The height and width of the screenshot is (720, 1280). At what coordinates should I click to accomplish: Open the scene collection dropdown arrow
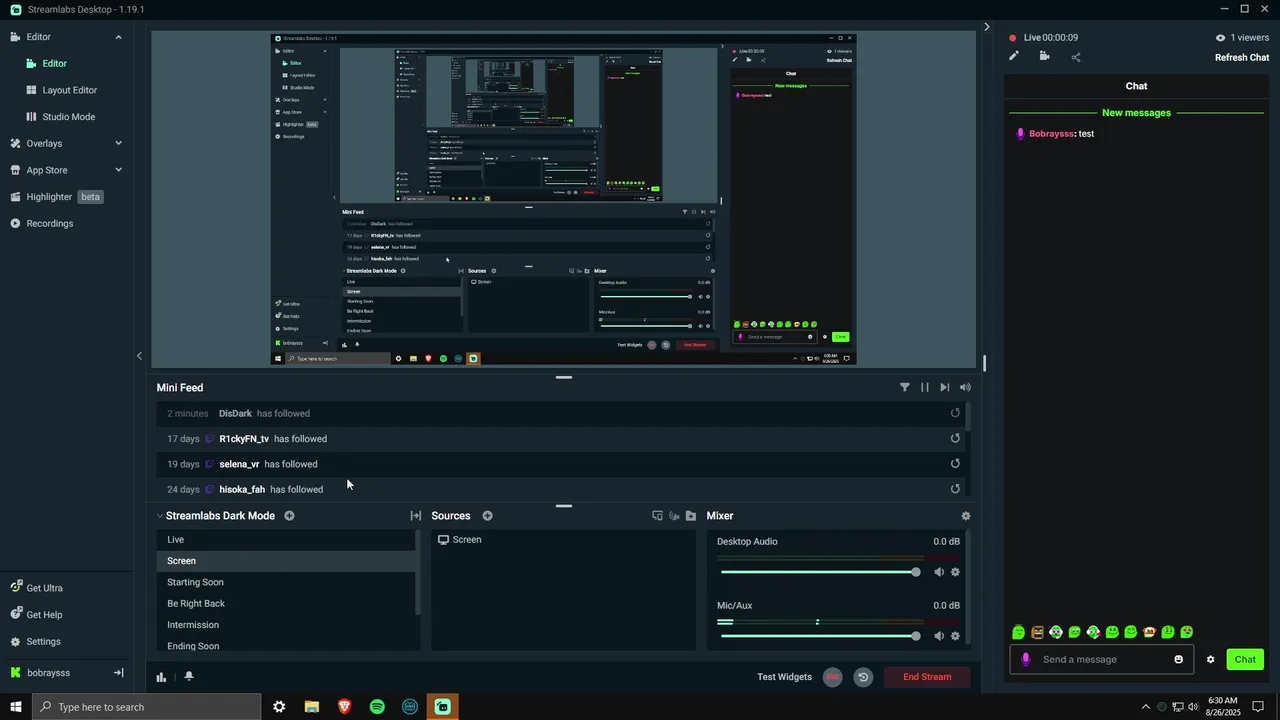(159, 516)
